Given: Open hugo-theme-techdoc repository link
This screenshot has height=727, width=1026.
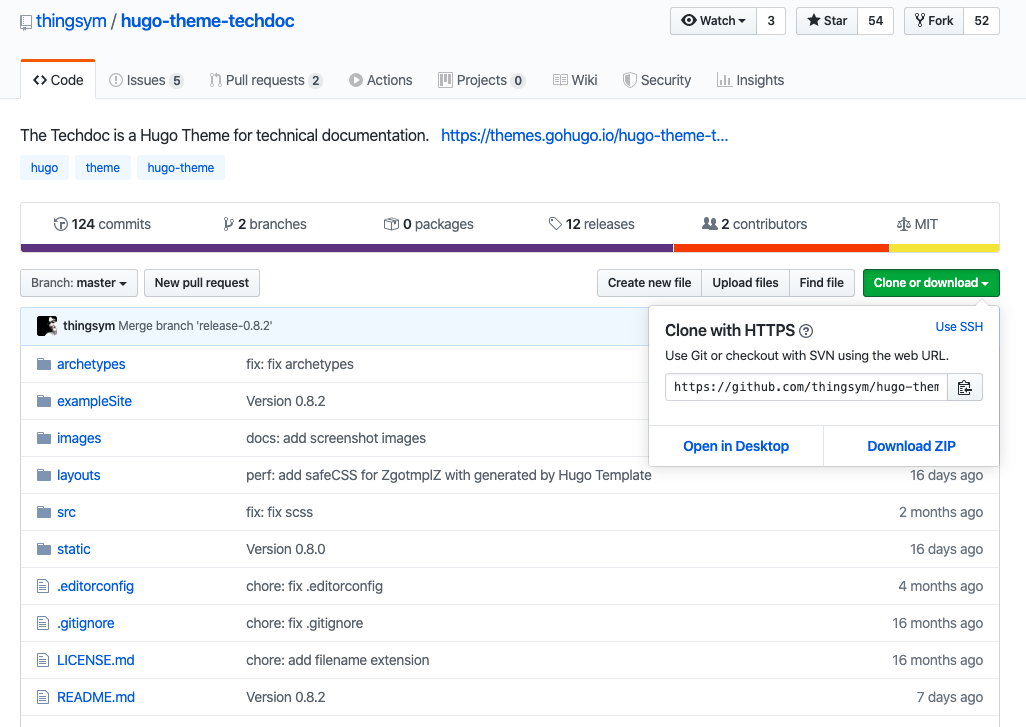Looking at the screenshot, I should [x=207, y=21].
